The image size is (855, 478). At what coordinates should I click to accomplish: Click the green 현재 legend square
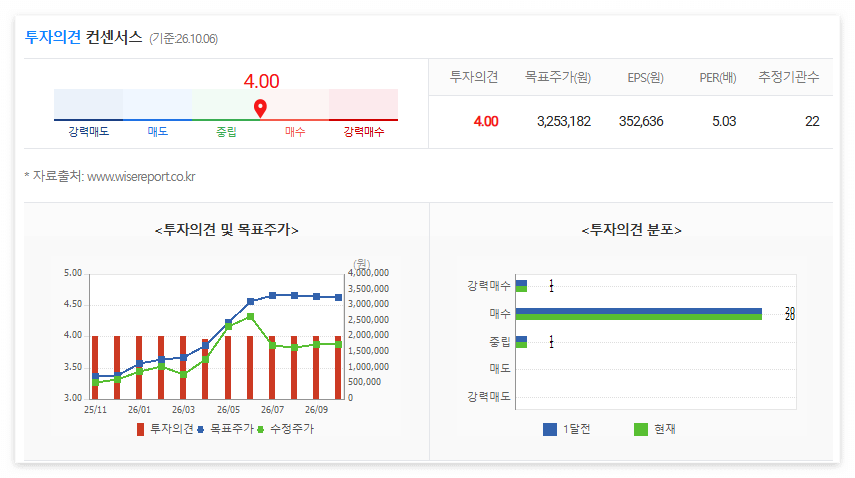[641, 429]
